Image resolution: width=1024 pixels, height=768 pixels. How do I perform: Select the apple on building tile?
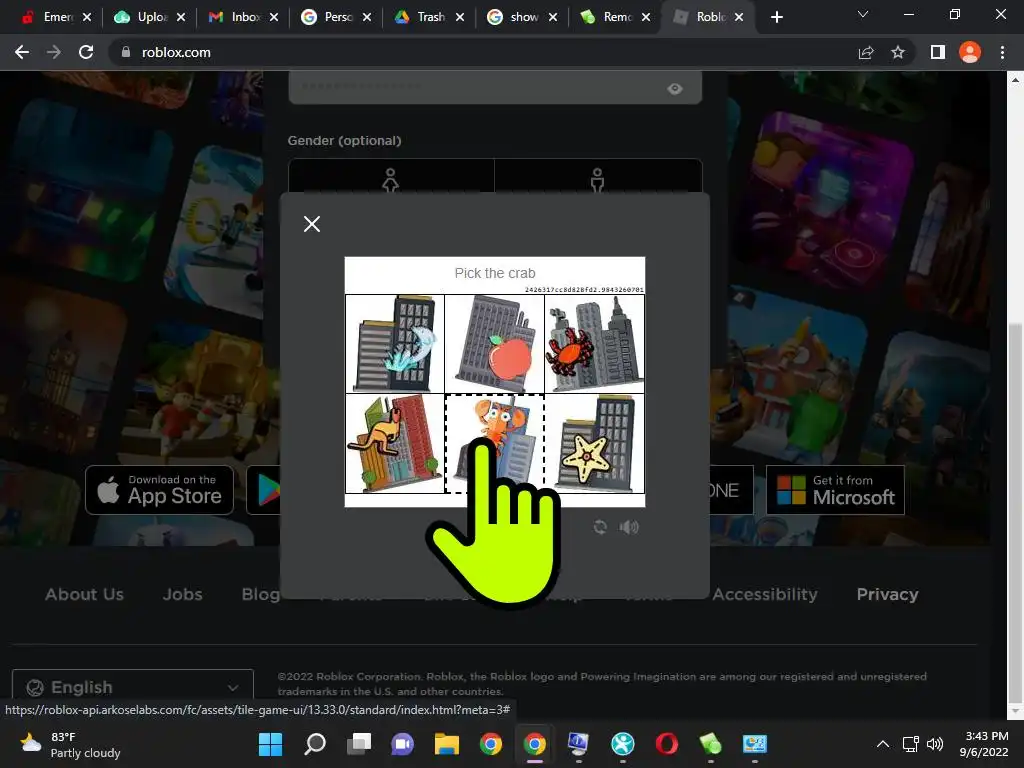494,344
